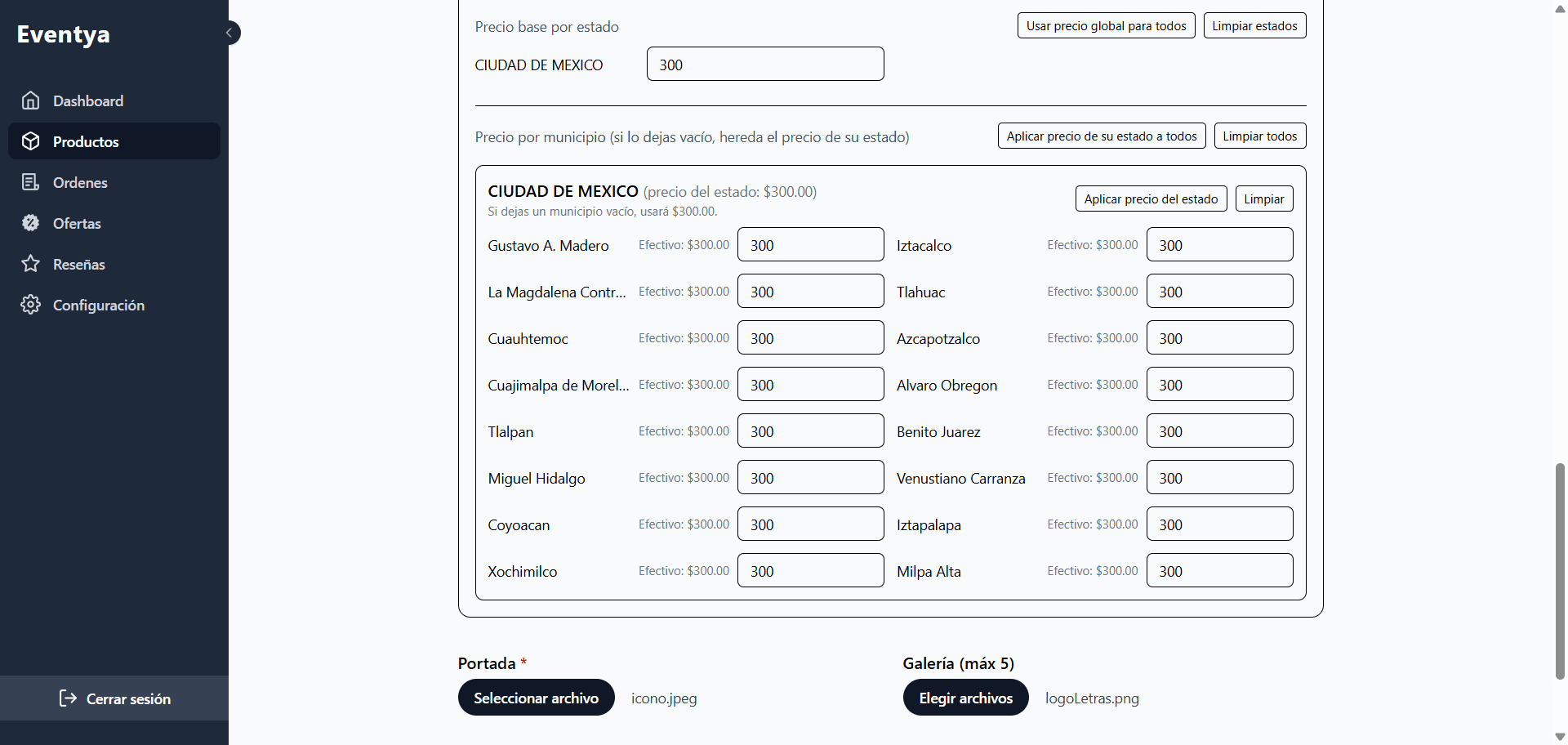1568x745 pixels.
Task: Select the Productos box icon in sidebar
Action: pyautogui.click(x=31, y=141)
